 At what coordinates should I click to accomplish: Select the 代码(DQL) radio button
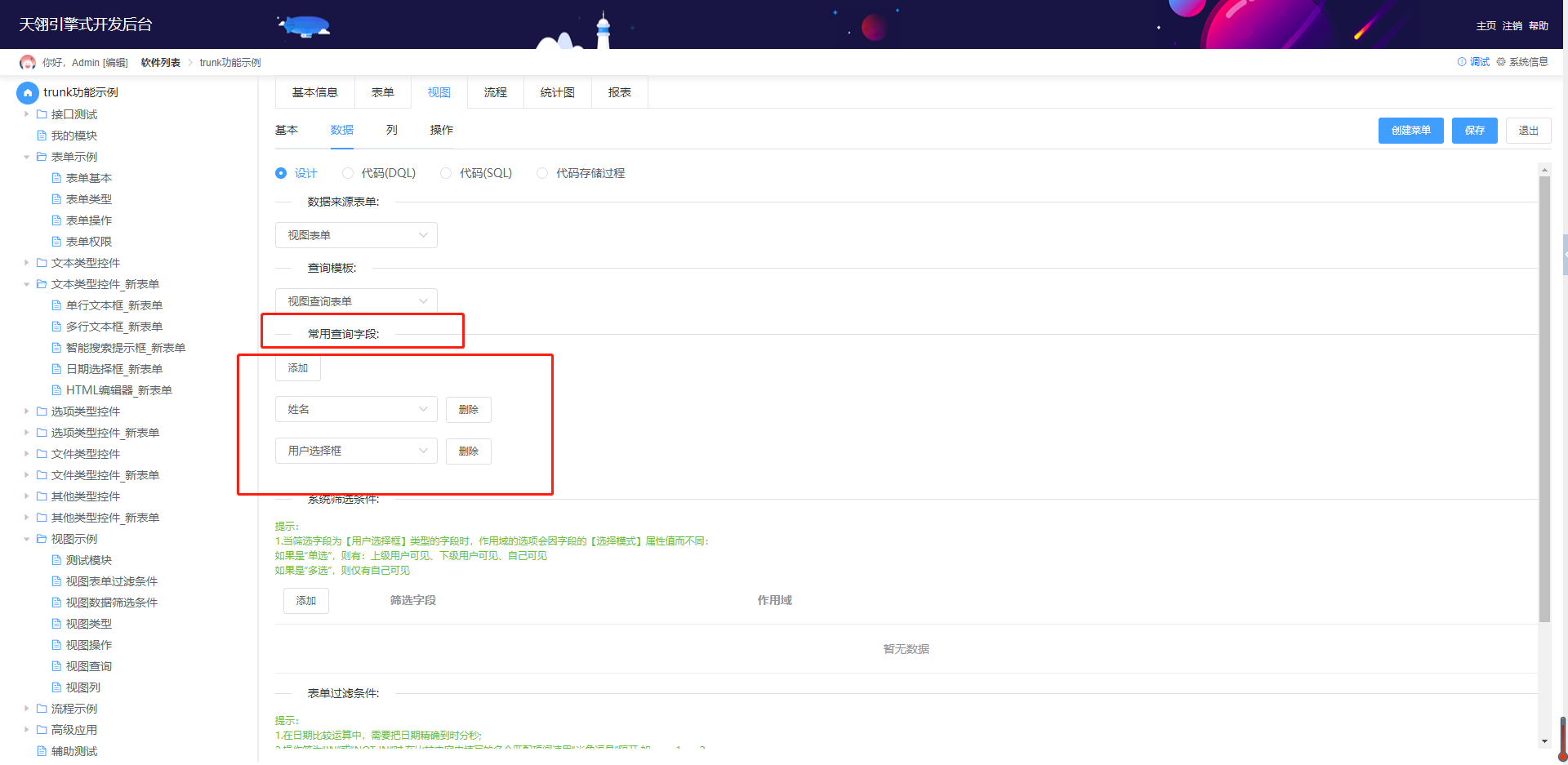click(348, 173)
